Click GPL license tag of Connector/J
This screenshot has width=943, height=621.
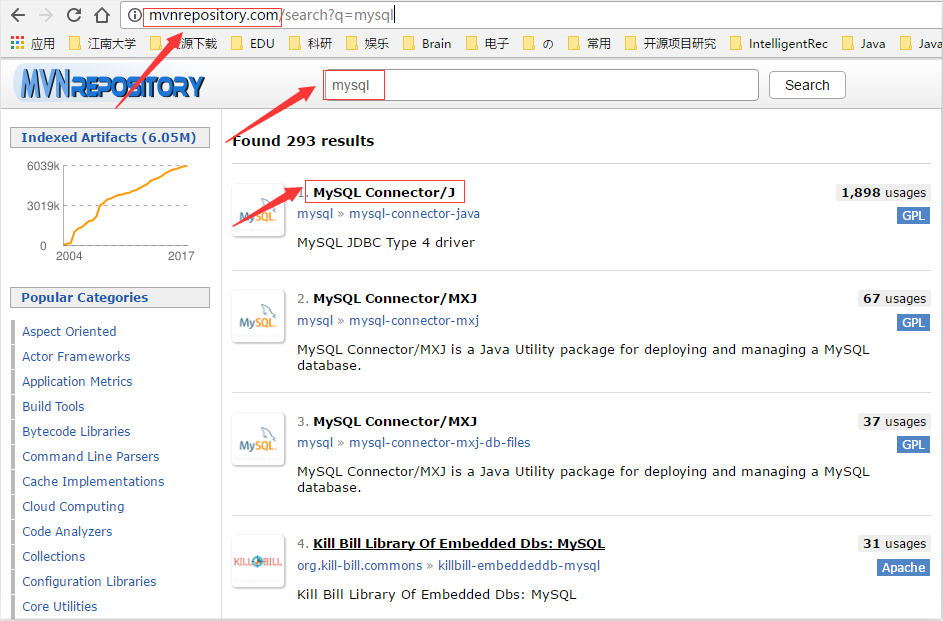click(x=913, y=215)
